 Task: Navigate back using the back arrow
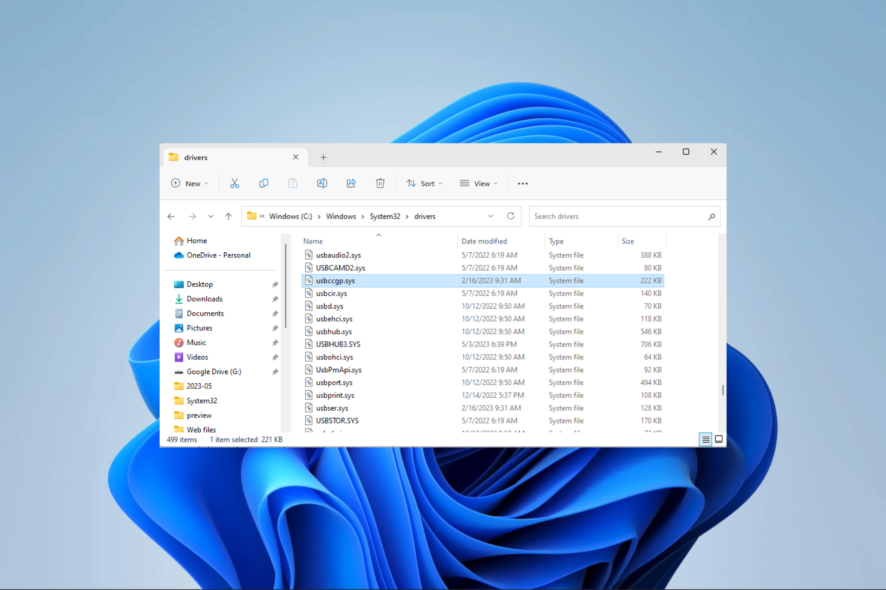170,216
